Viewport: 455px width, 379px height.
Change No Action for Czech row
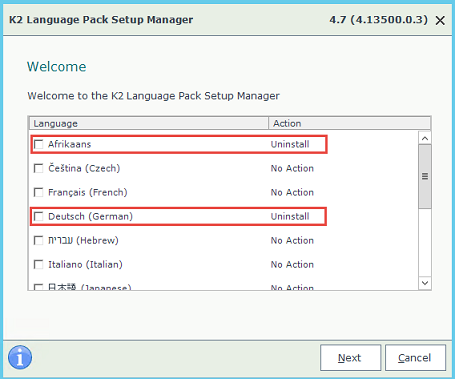(x=292, y=168)
